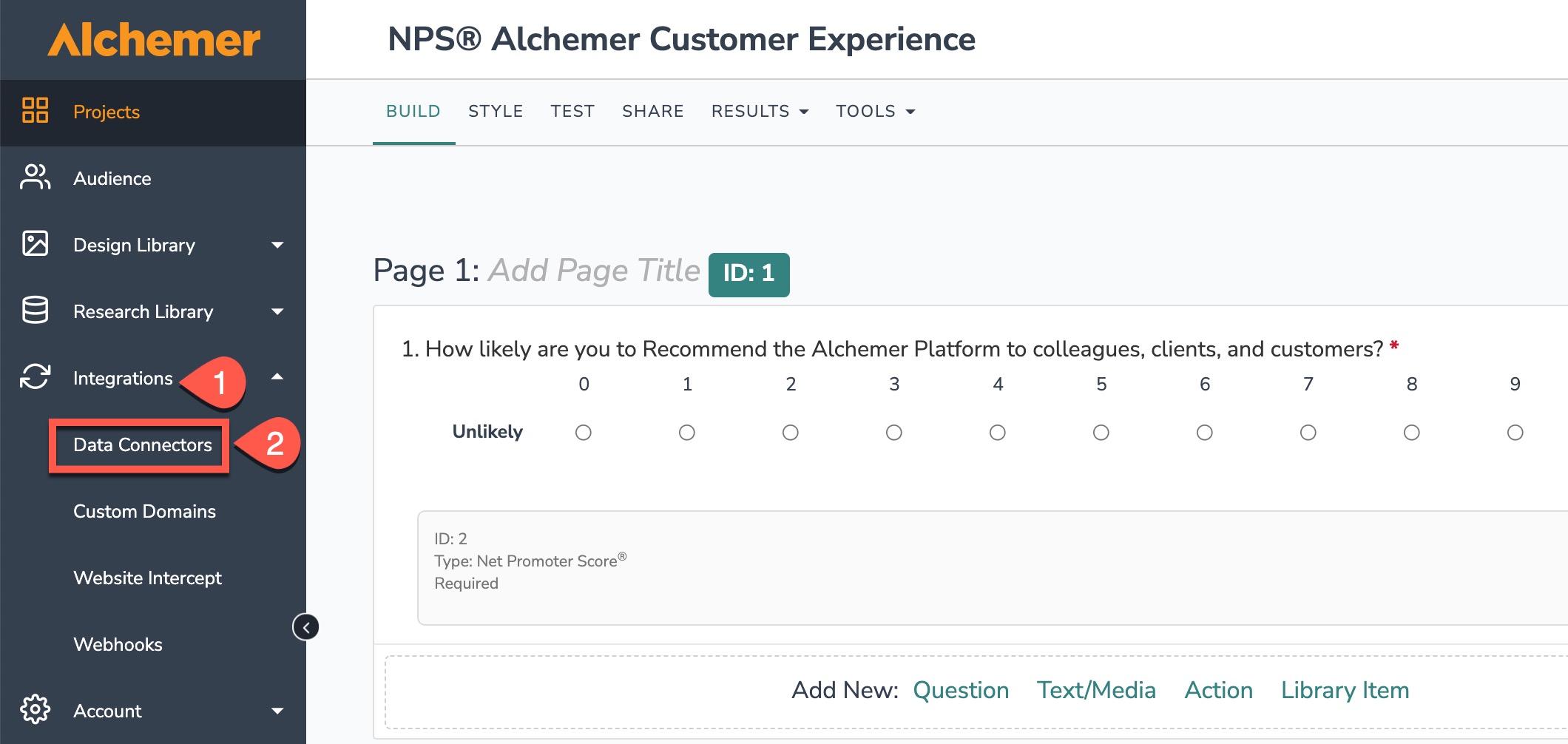Open the Results dropdown menu
The height and width of the screenshot is (744, 1568).
(x=760, y=111)
